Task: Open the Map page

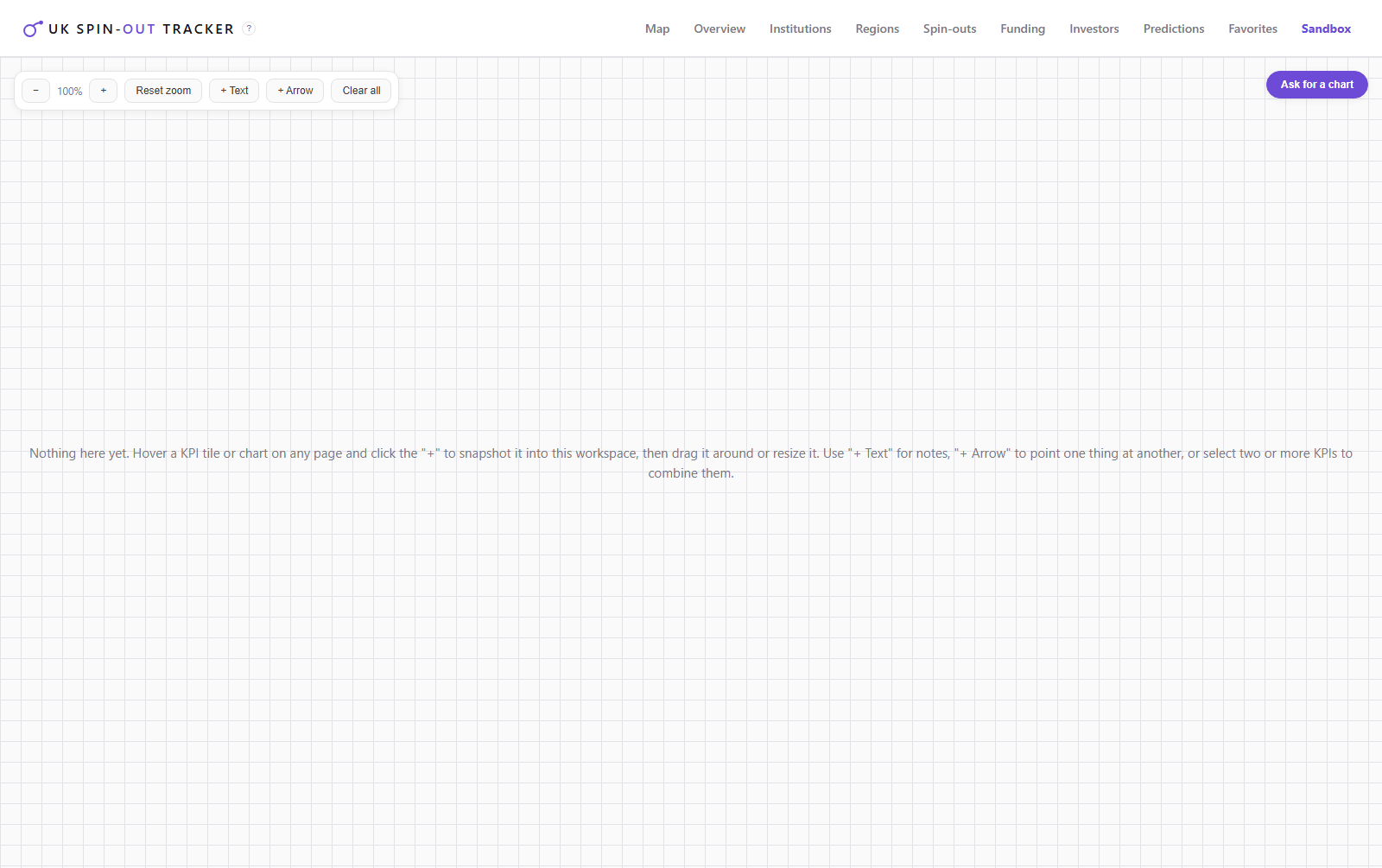Action: point(657,29)
